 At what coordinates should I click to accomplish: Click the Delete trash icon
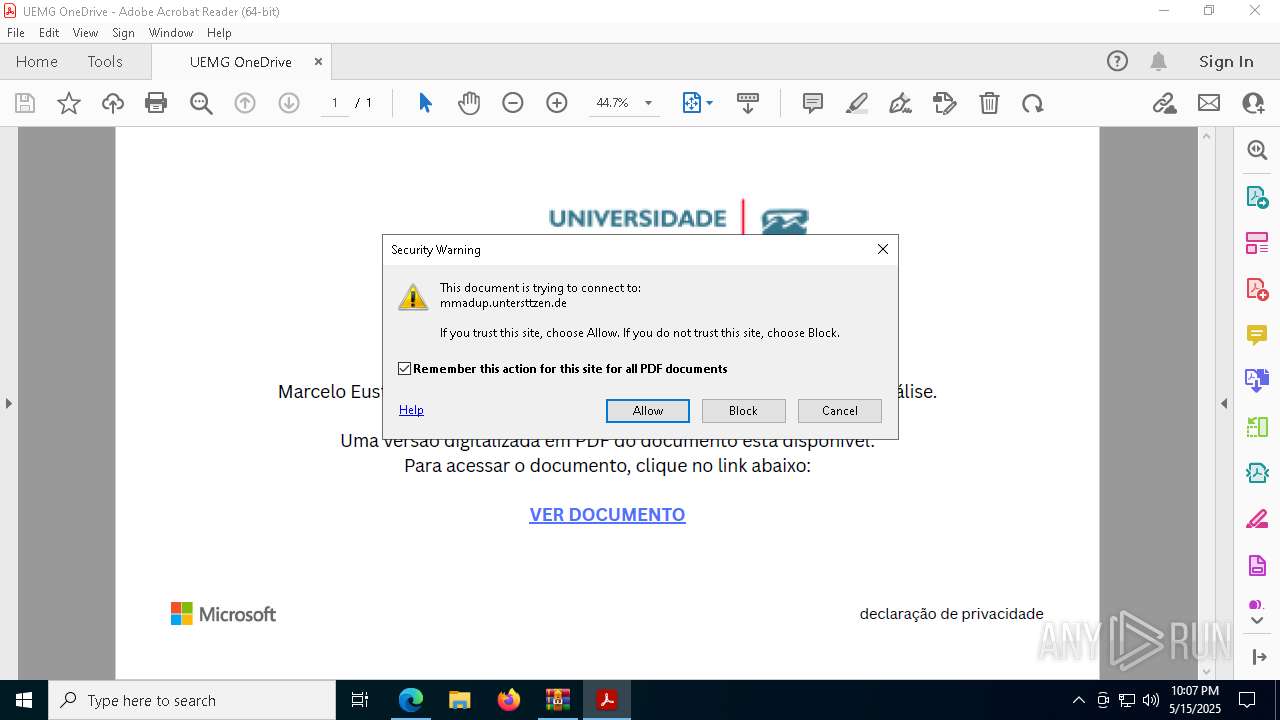tap(989, 103)
